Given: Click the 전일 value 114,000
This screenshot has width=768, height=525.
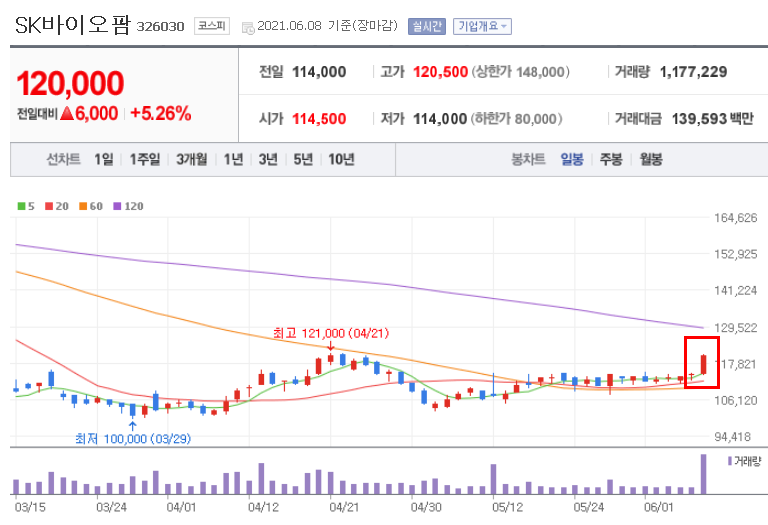Looking at the screenshot, I should coord(319,72).
